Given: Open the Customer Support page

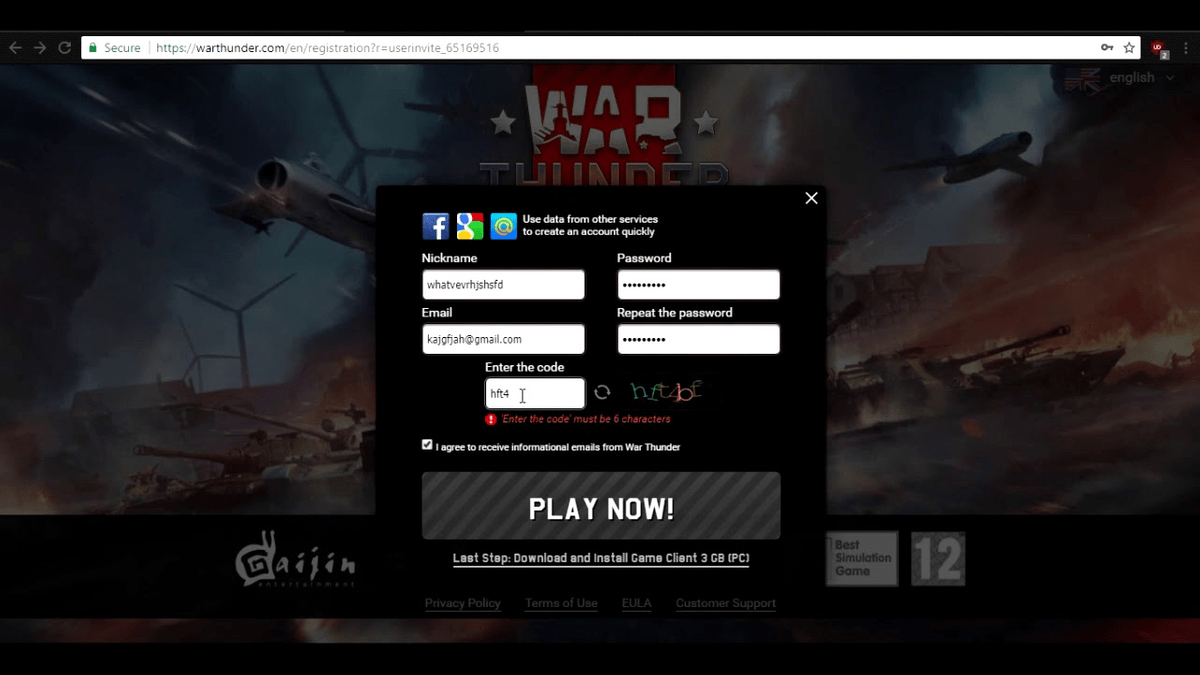Looking at the screenshot, I should [726, 603].
